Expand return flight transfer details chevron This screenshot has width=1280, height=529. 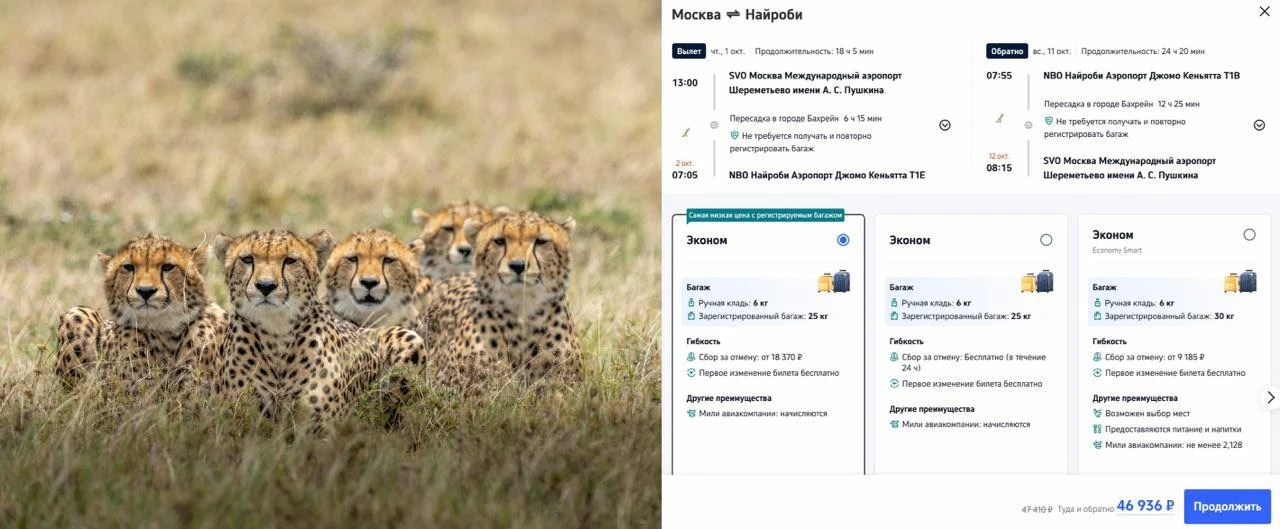tap(1259, 125)
